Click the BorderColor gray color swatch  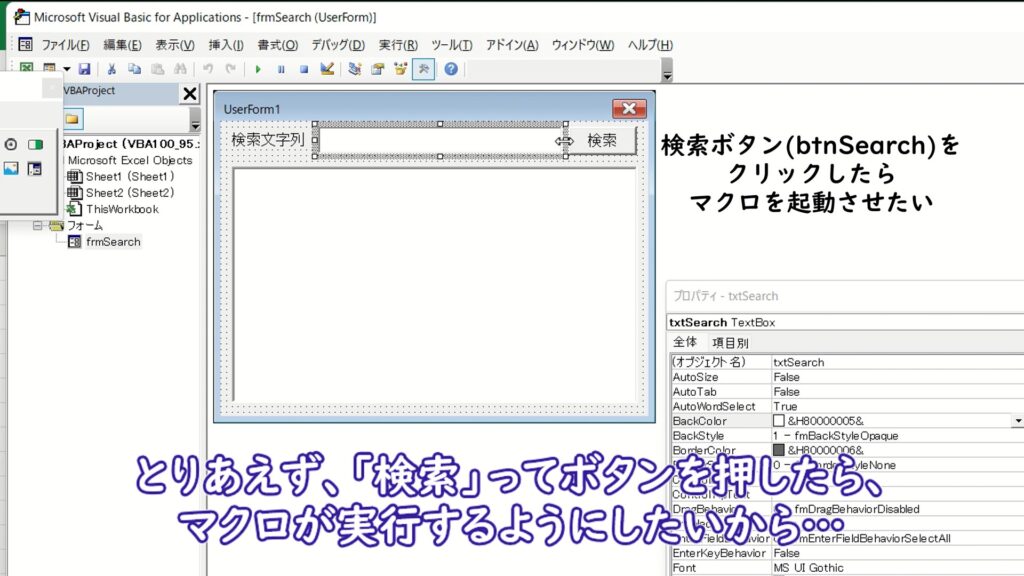click(x=779, y=450)
